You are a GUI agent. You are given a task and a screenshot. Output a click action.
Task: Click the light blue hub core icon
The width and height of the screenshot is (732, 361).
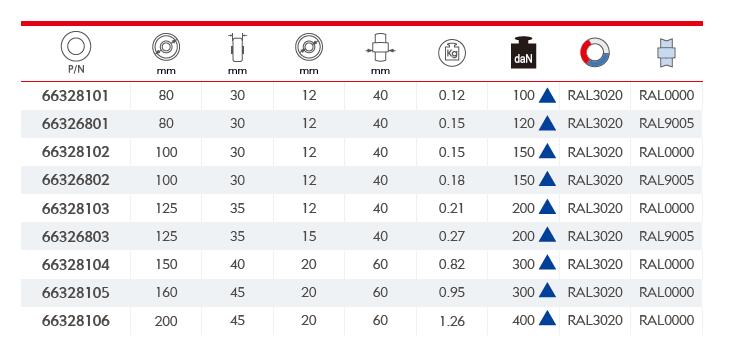tap(666, 52)
